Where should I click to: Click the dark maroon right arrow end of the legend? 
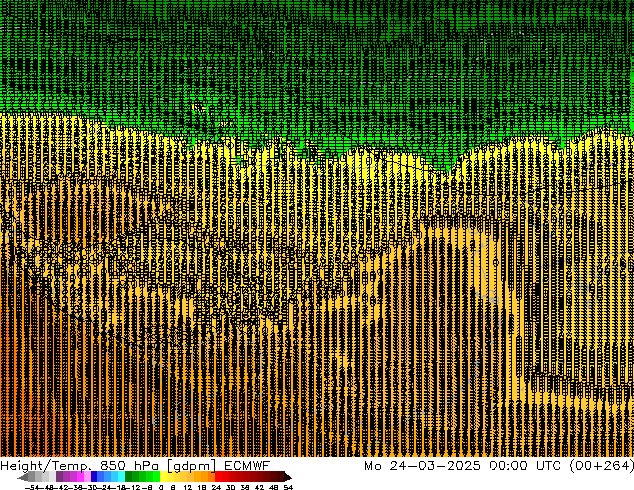[287, 477]
